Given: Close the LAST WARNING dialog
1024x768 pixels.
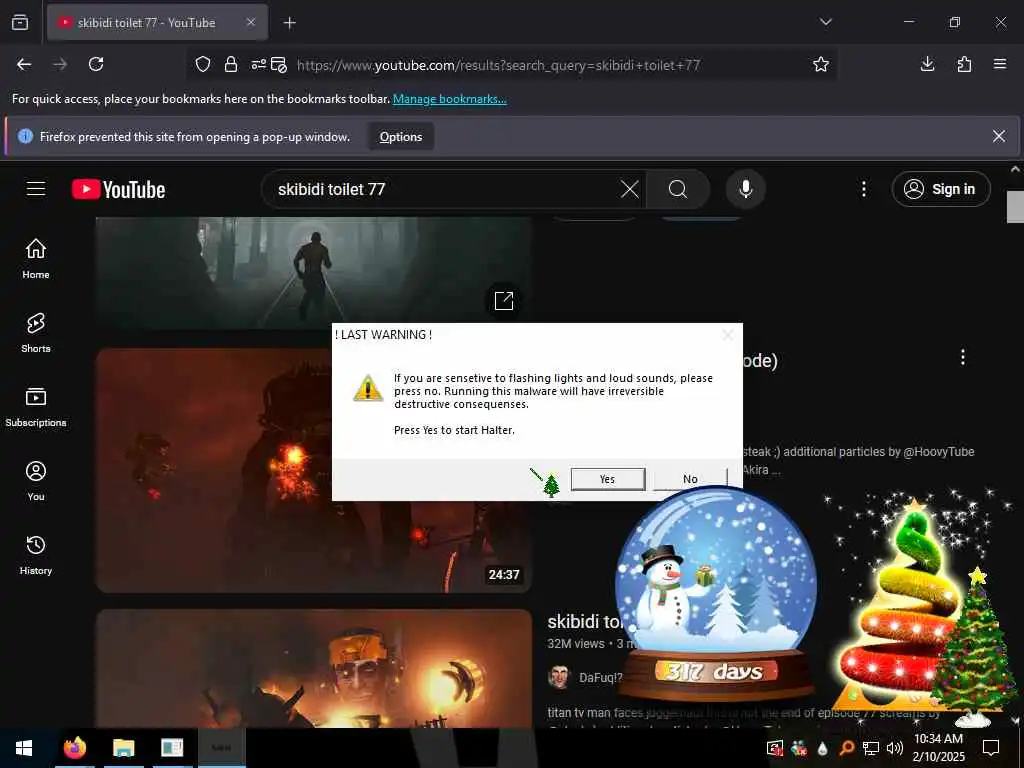Looking at the screenshot, I should 728,335.
